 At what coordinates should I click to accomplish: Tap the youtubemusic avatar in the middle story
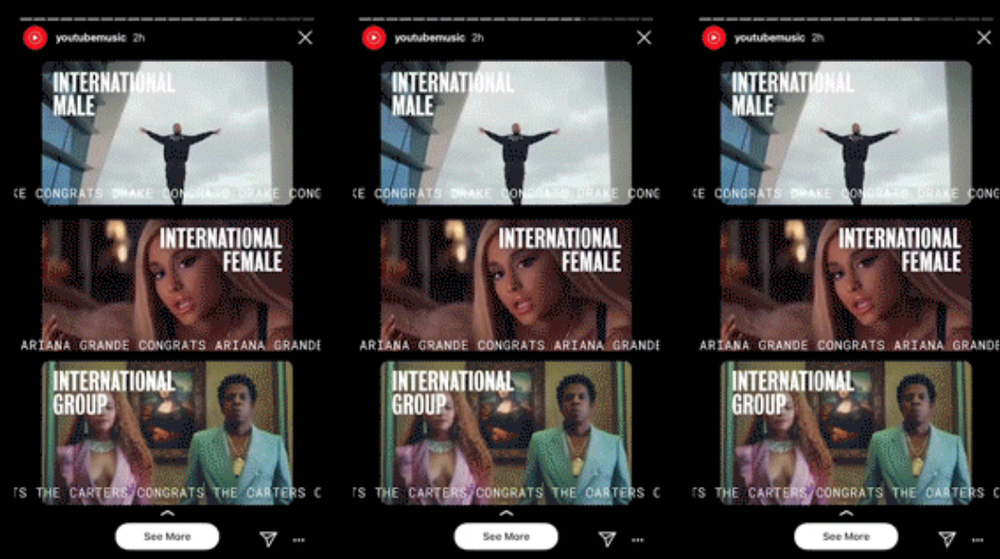374,38
